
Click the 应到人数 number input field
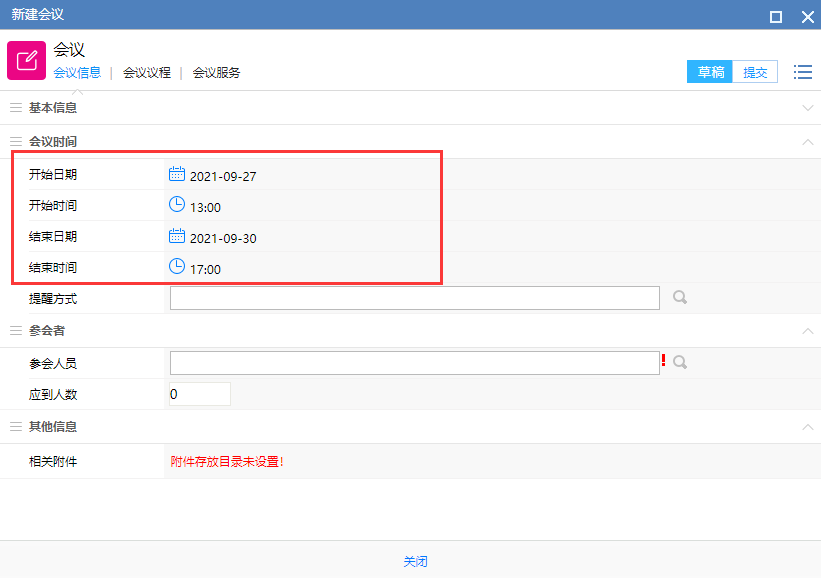200,394
